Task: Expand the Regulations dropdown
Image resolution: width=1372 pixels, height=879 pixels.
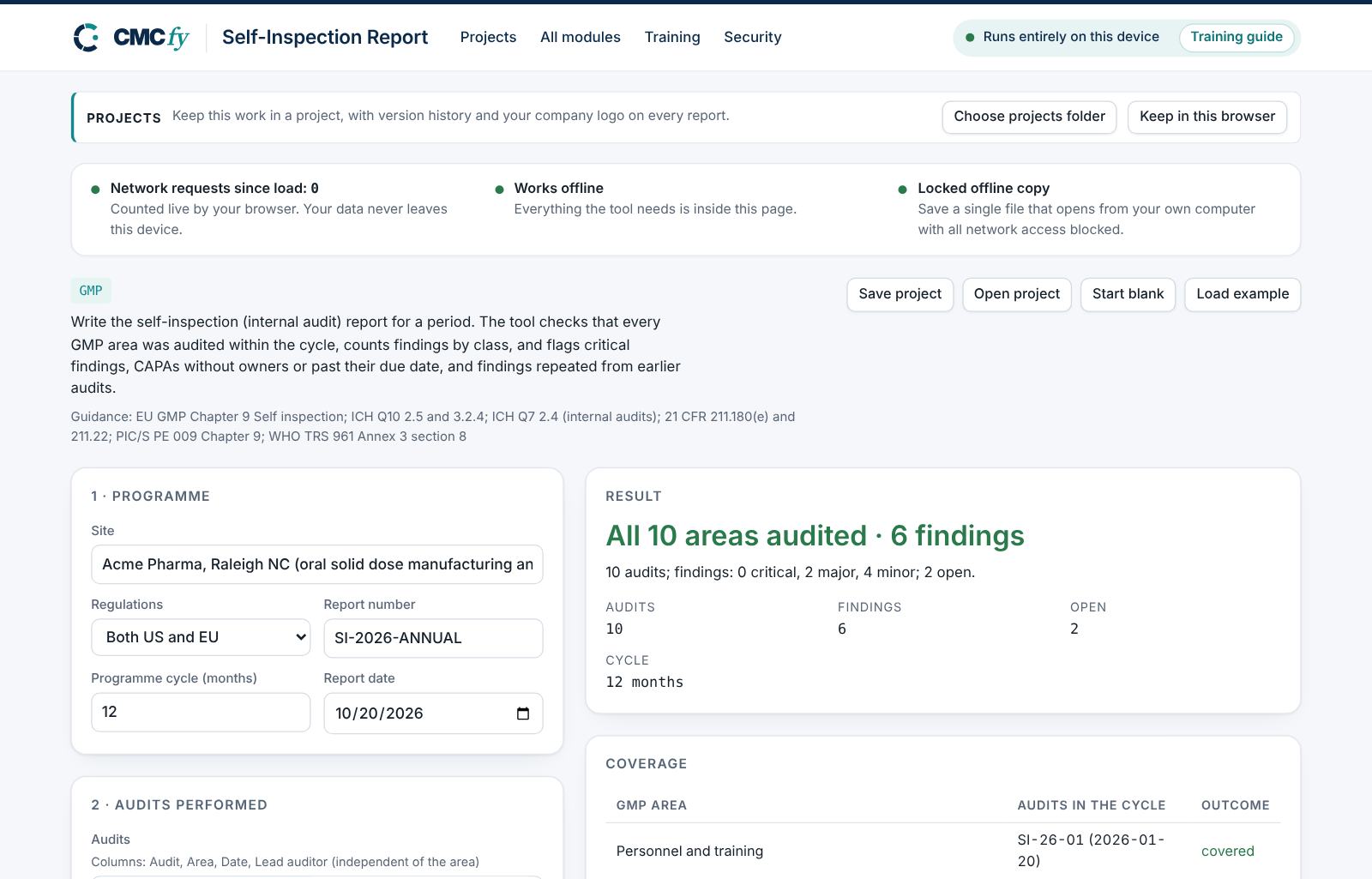Action: [201, 637]
